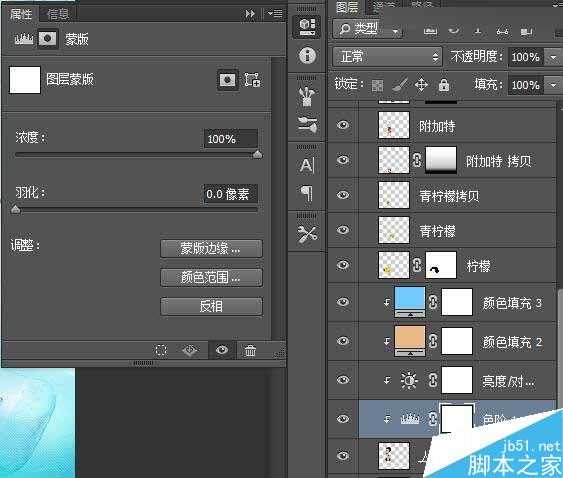Select the 柠檬 layer mask thumbnail
563x478 pixels.
click(441, 265)
